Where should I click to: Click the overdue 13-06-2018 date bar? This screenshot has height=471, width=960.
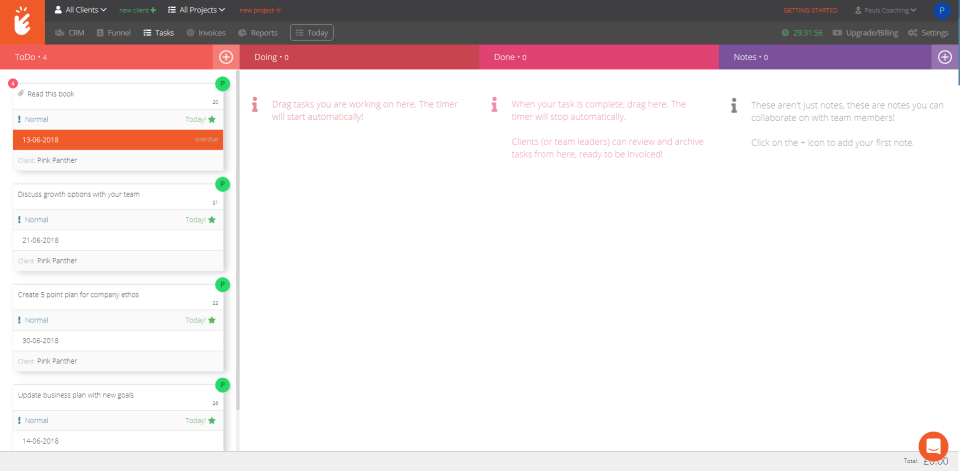click(118, 140)
